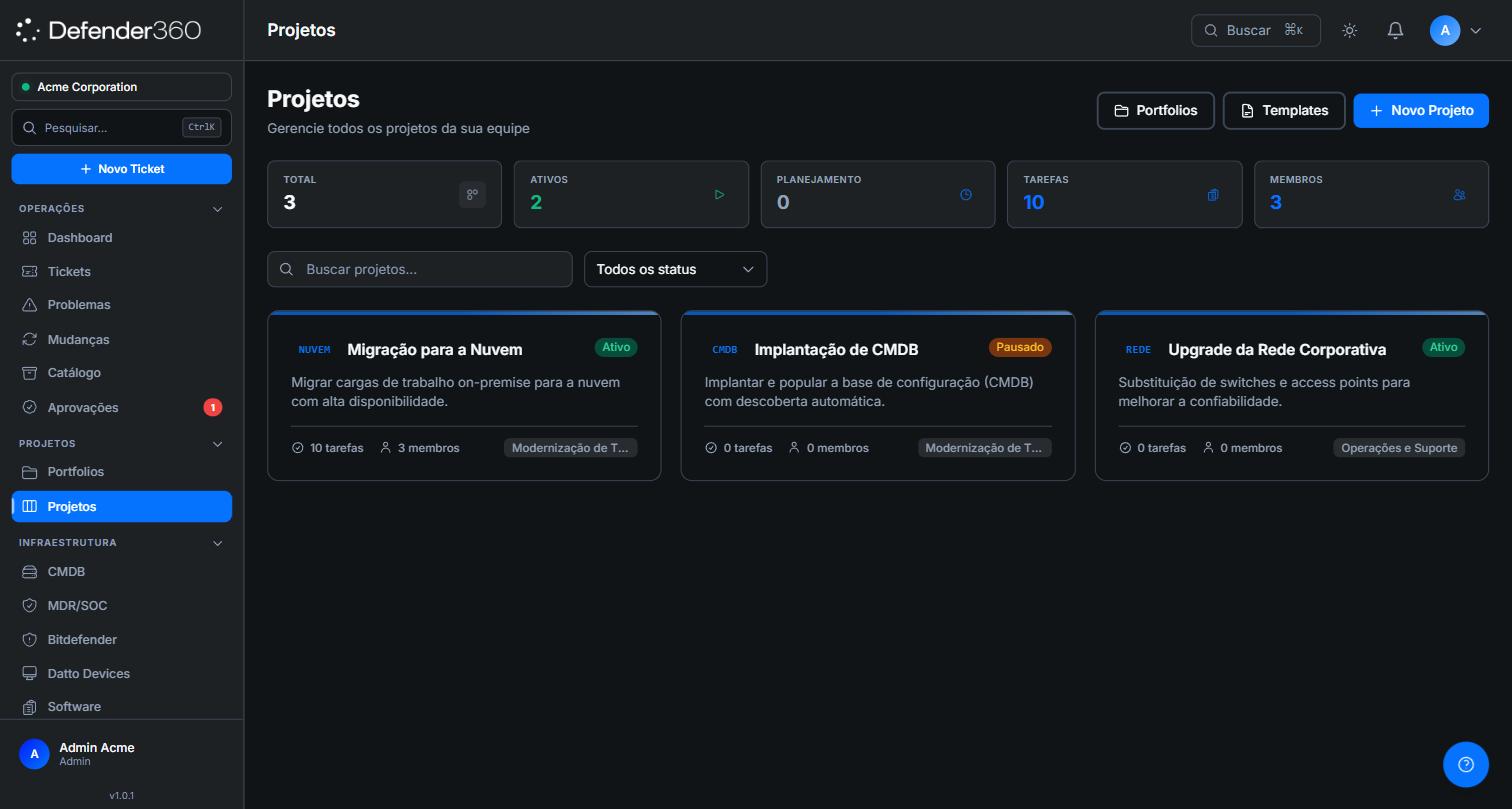Click the Bitdefender shield icon
The height and width of the screenshot is (809, 1512).
(x=29, y=640)
